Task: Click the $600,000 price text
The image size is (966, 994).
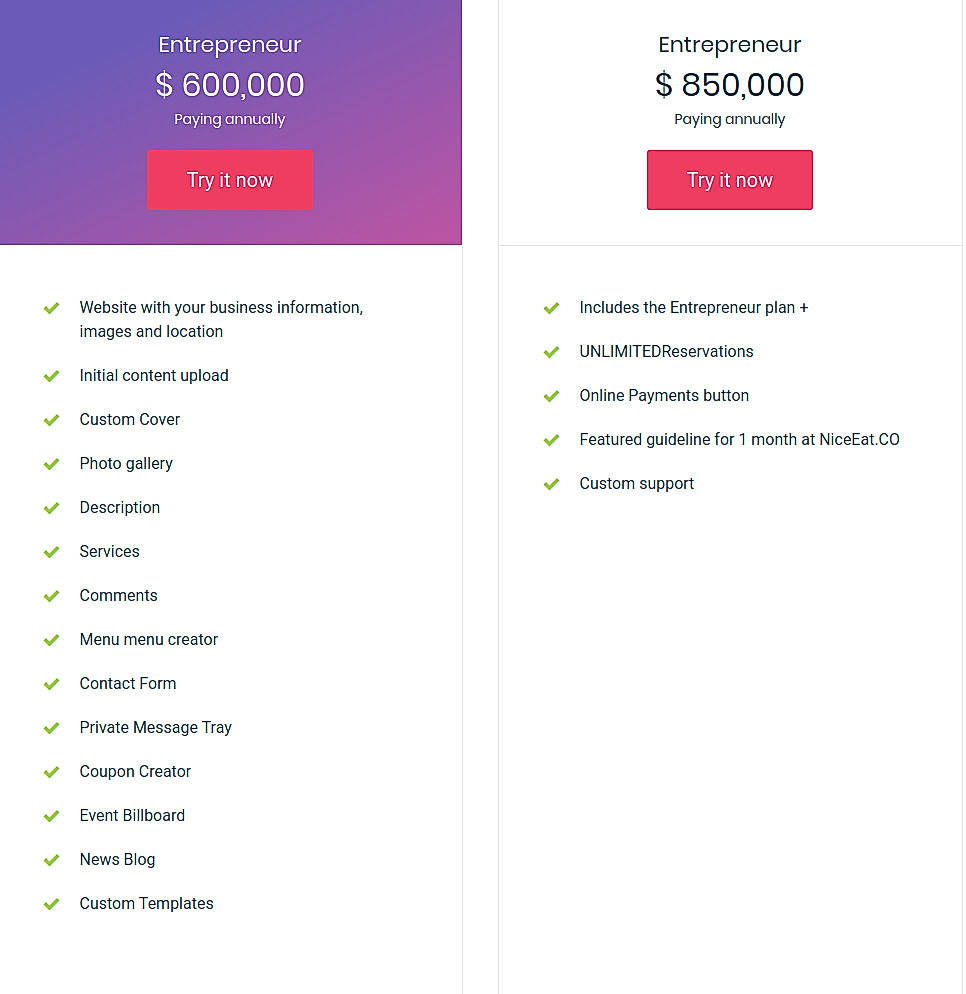Action: (230, 85)
